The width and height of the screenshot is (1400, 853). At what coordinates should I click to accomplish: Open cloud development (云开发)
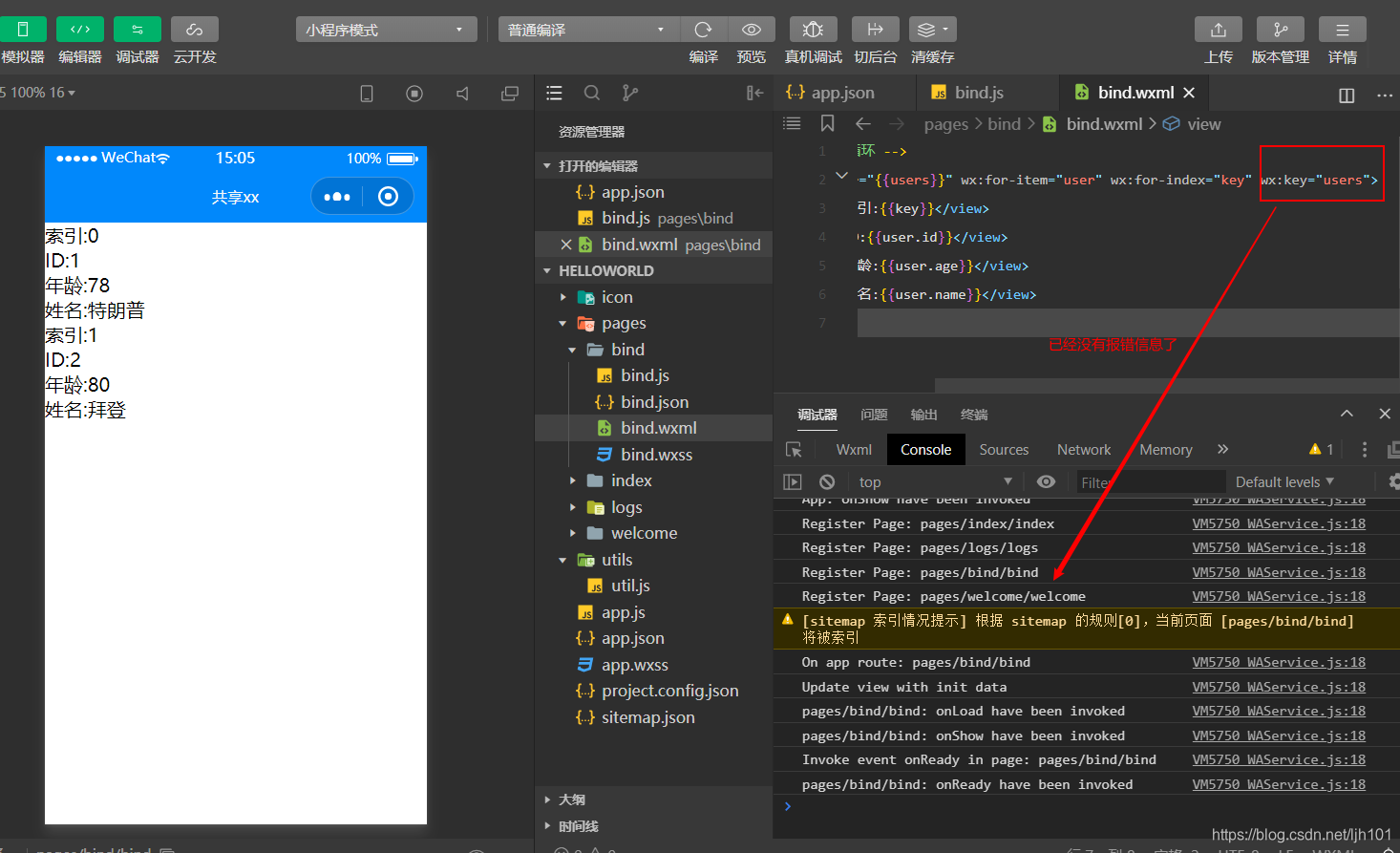click(x=195, y=30)
